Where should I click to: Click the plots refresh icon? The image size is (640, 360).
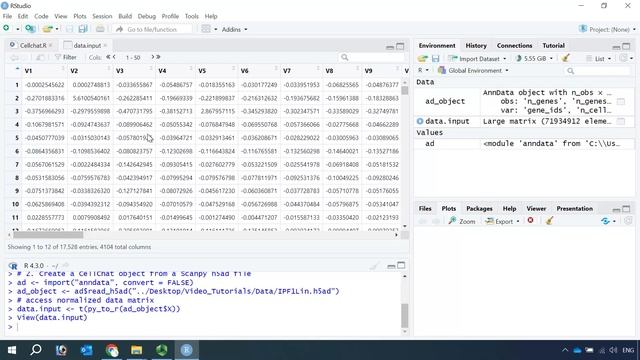pos(605,221)
